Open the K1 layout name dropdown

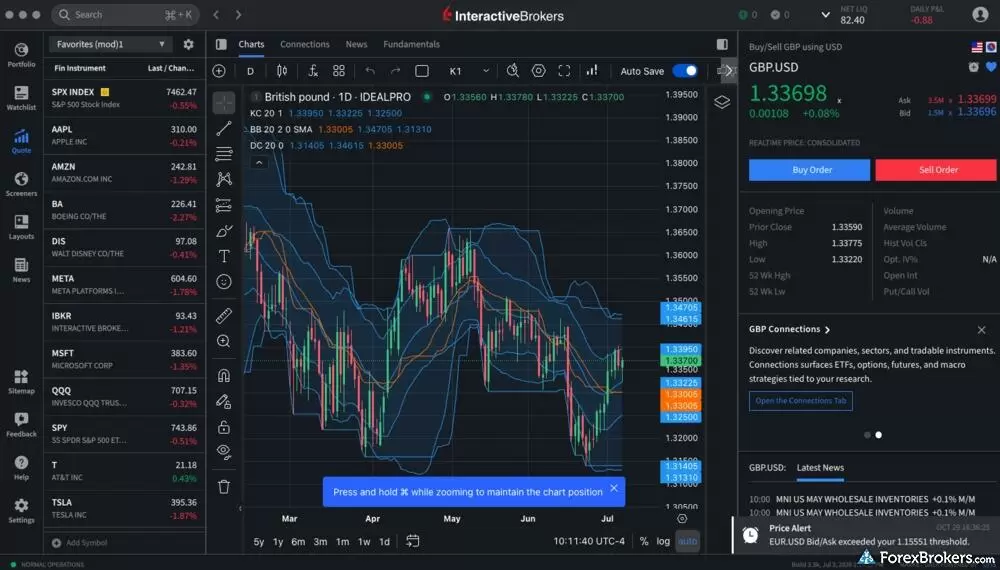[469, 71]
